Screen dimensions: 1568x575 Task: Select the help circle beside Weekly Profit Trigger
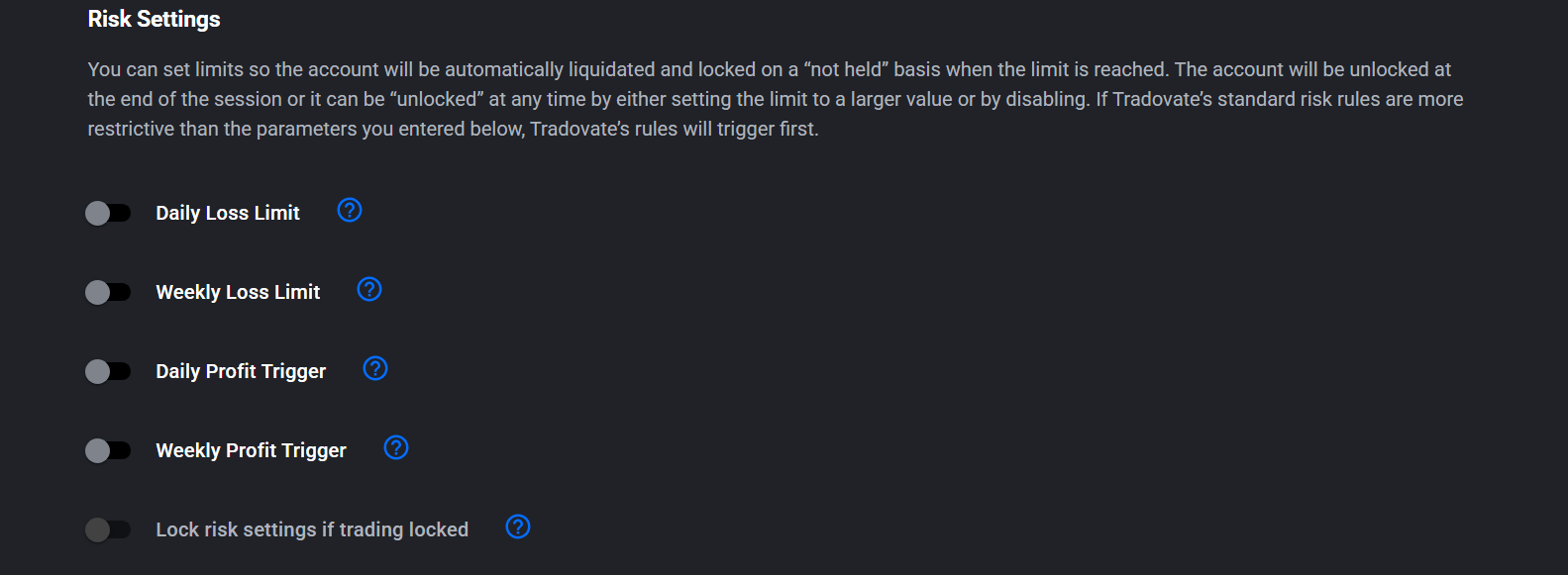point(396,447)
